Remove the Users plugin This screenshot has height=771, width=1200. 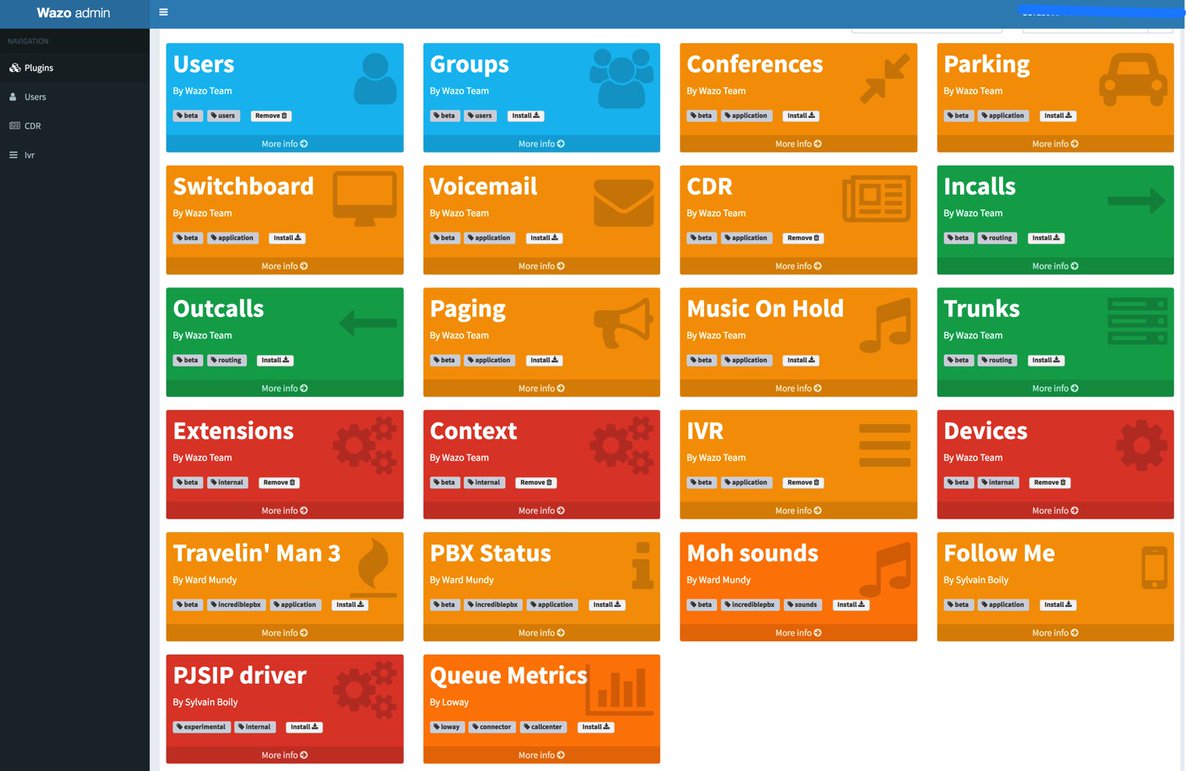tap(271, 116)
